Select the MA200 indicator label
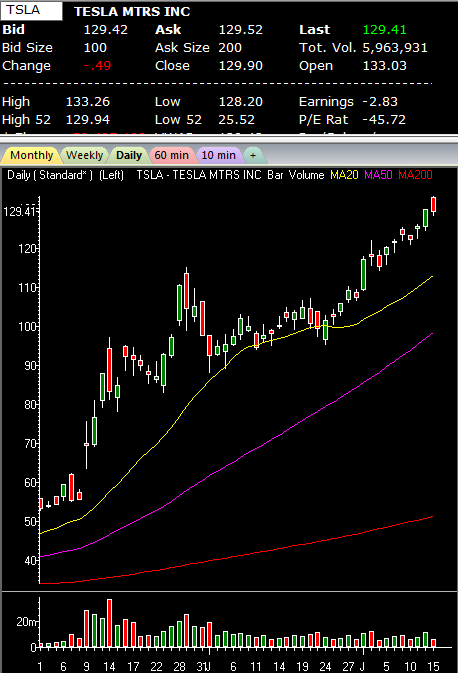Screen dimensions: 458x673 tap(415, 175)
